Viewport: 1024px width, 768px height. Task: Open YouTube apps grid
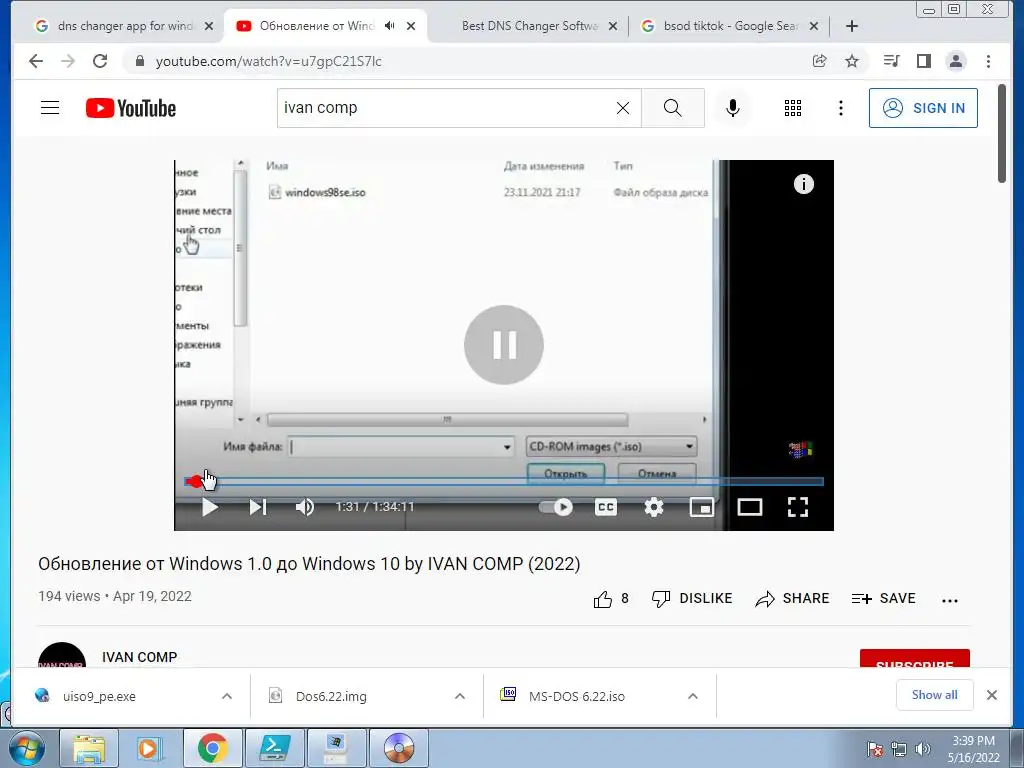pos(793,108)
